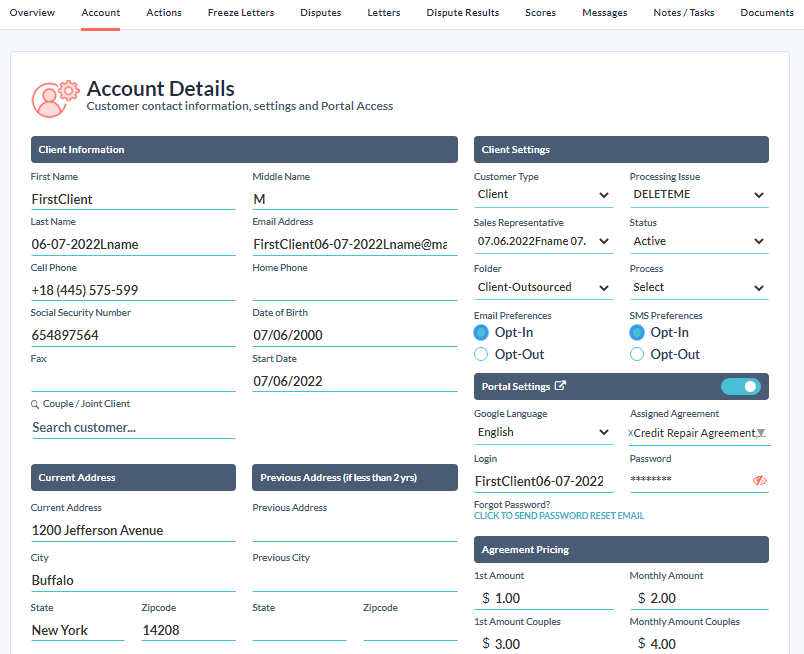The height and width of the screenshot is (654, 804).
Task: Open the Status dropdown showing Active
Action: pyautogui.click(x=699, y=241)
